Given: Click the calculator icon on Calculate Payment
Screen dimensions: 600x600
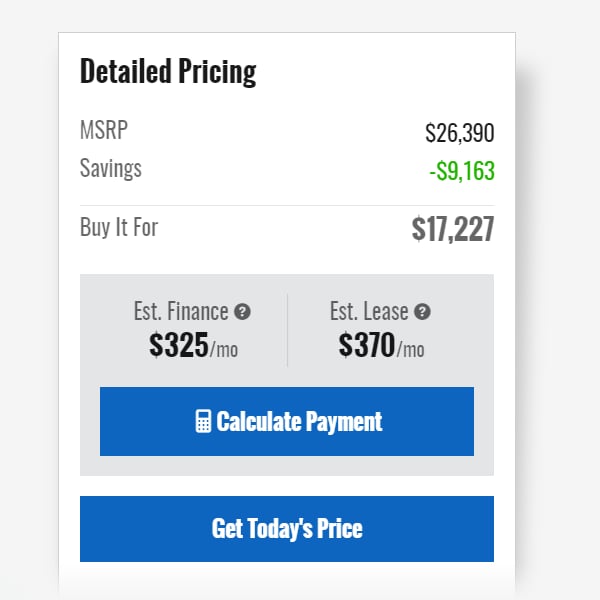Looking at the screenshot, I should (203, 421).
